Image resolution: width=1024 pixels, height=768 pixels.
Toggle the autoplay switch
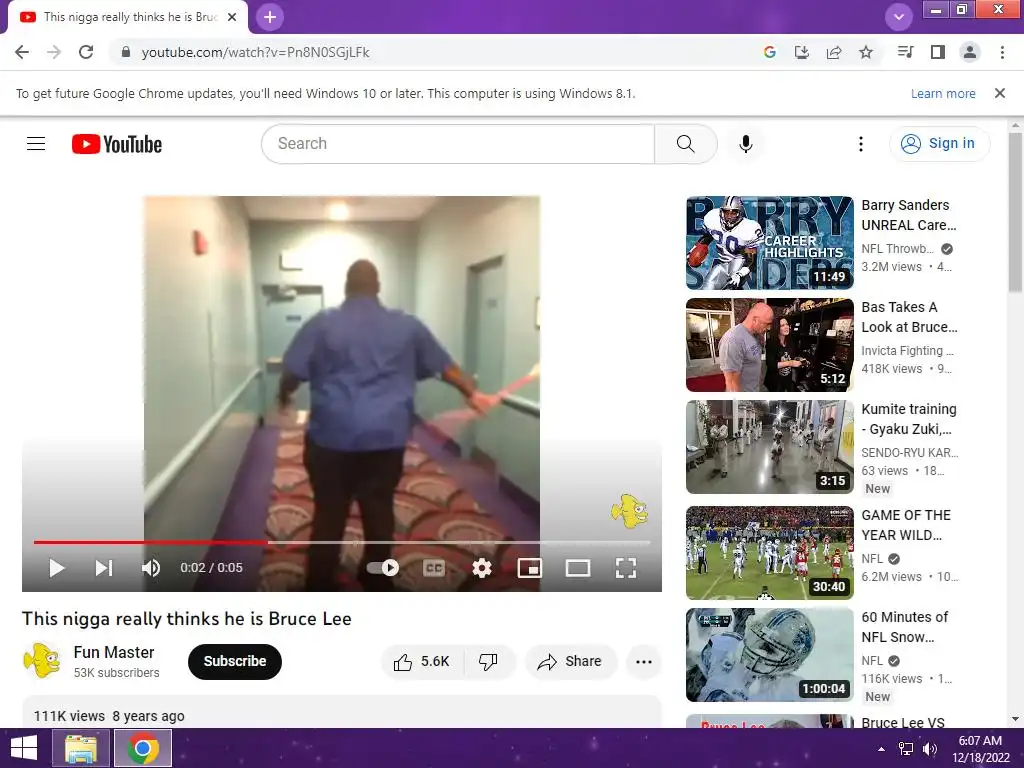pos(383,568)
